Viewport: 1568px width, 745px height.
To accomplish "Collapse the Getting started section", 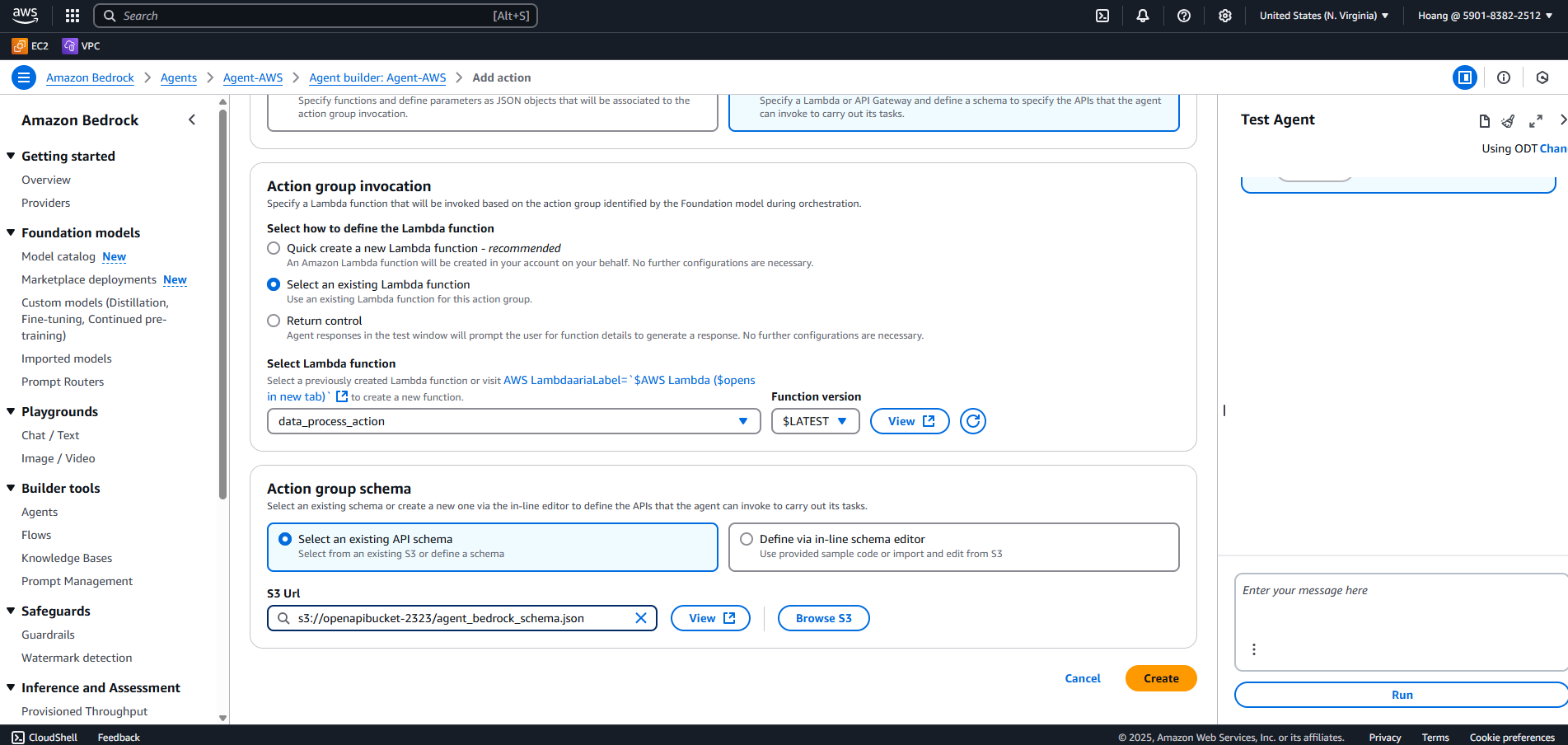I will [x=11, y=156].
